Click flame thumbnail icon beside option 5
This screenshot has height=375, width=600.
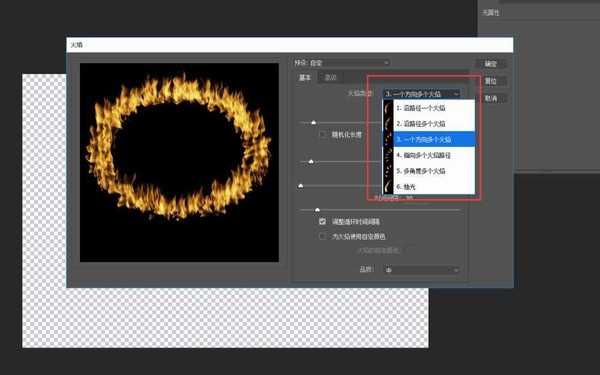coord(388,171)
